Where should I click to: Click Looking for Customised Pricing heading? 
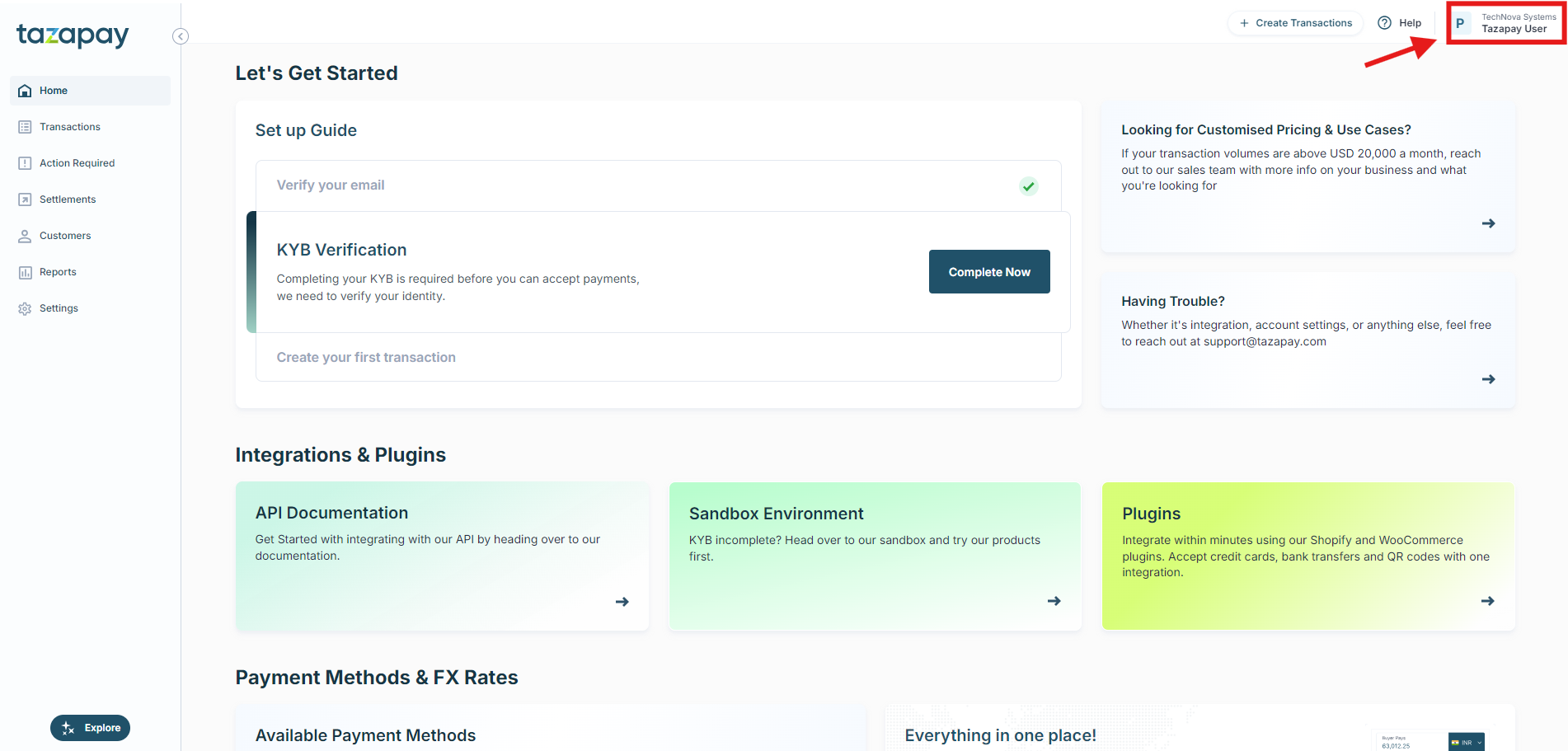[1265, 130]
